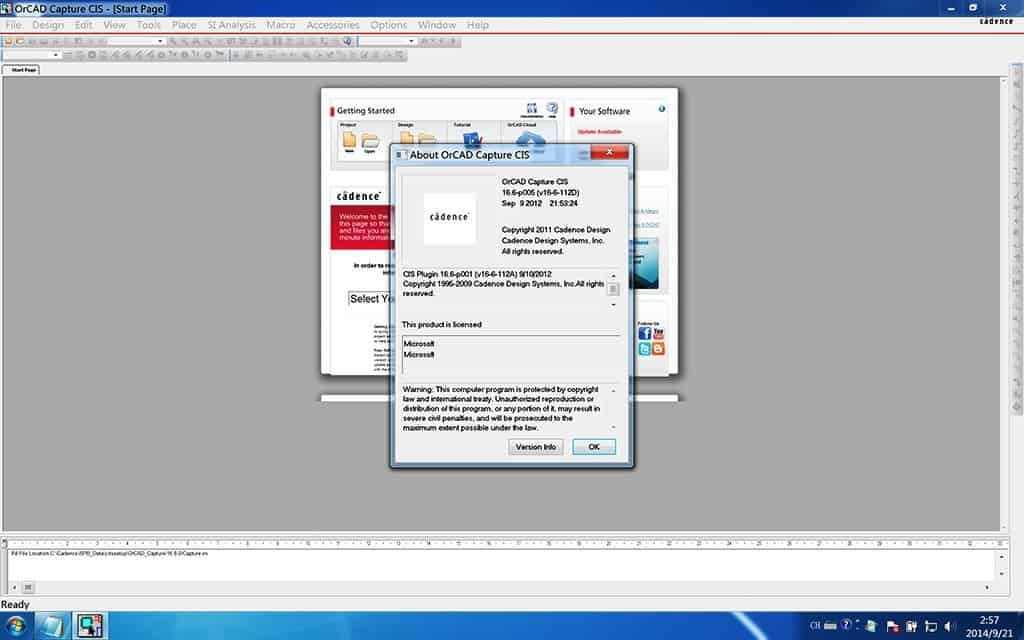Screen dimensions: 1024x640
Task: Click 'This product is licensed' label
Action: click(441, 325)
